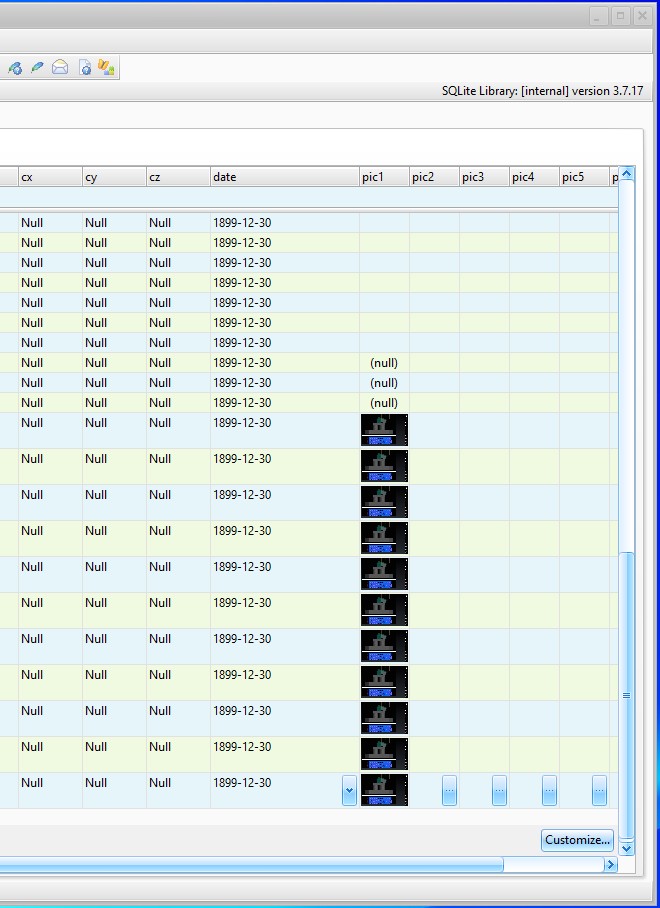The width and height of the screenshot is (660, 908).
Task: Click the plain blue feather toolbar icon
Action: 37,67
